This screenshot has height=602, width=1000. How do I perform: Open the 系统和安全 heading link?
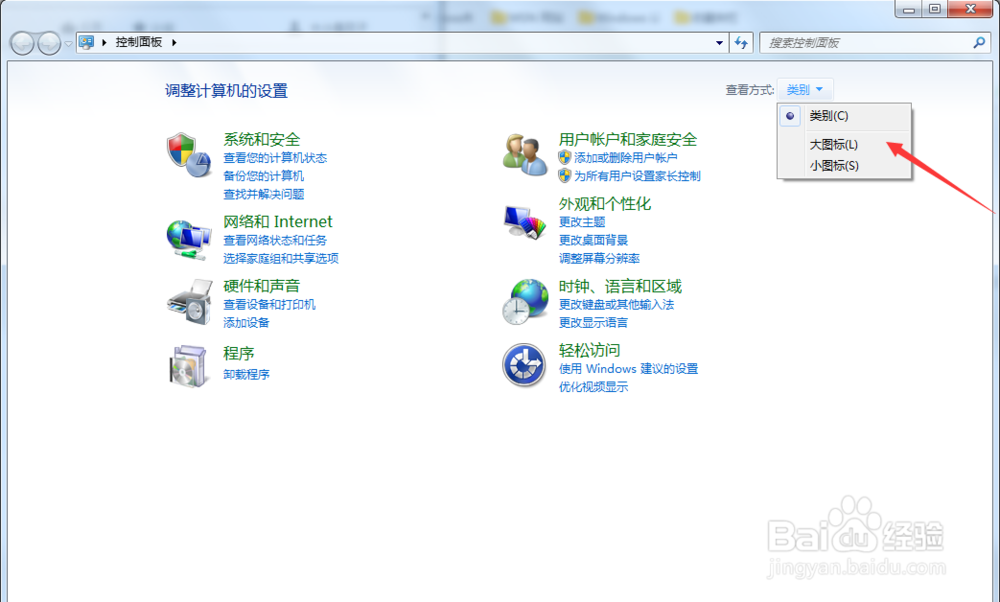261,139
